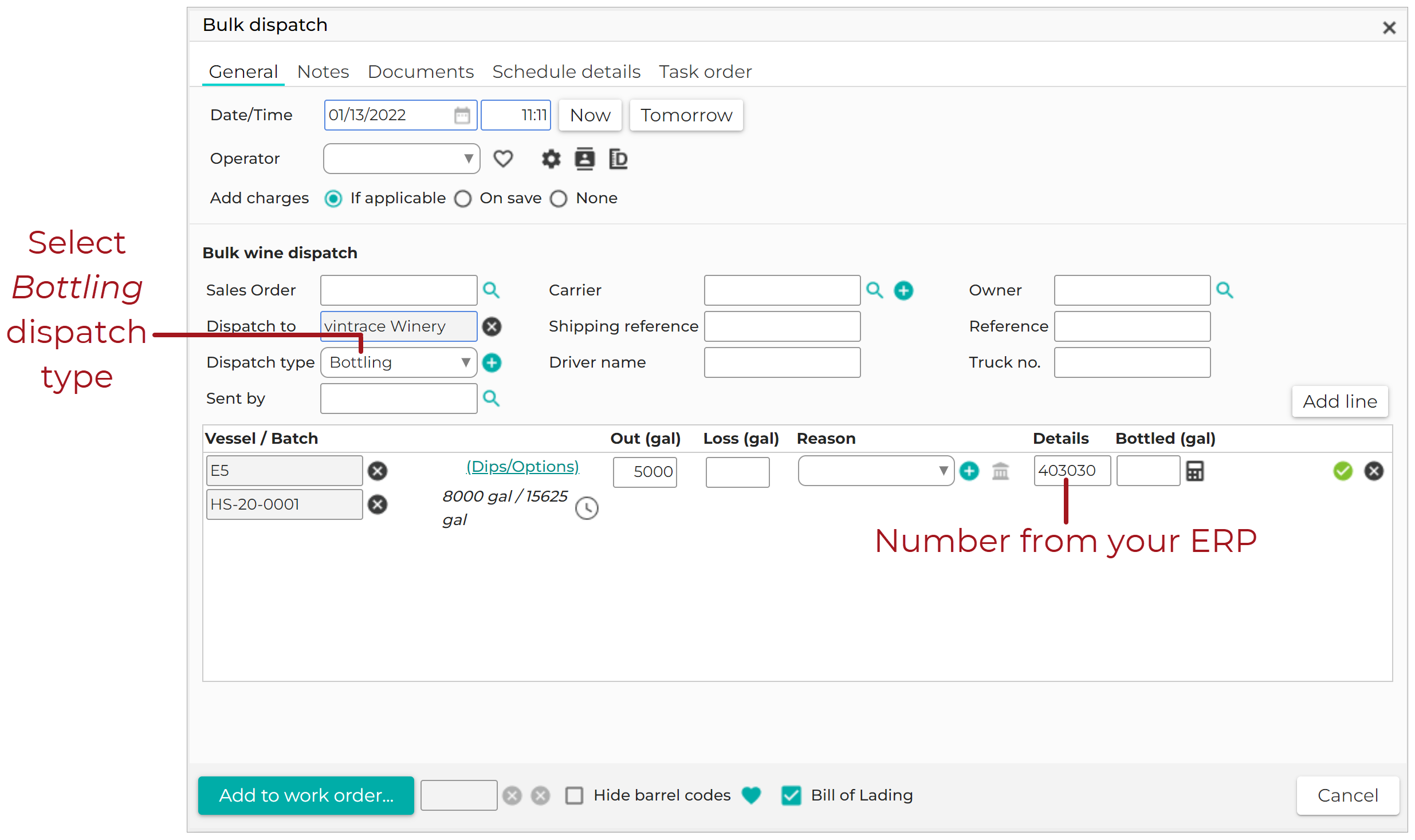1415x840 pixels.
Task: Search for an Owner
Action: (x=1224, y=290)
